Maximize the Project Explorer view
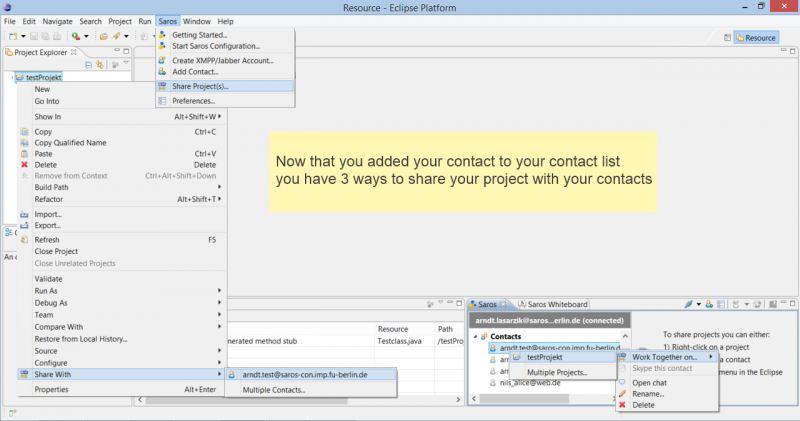Image resolution: width=800 pixels, height=421 pixels. [x=126, y=51]
